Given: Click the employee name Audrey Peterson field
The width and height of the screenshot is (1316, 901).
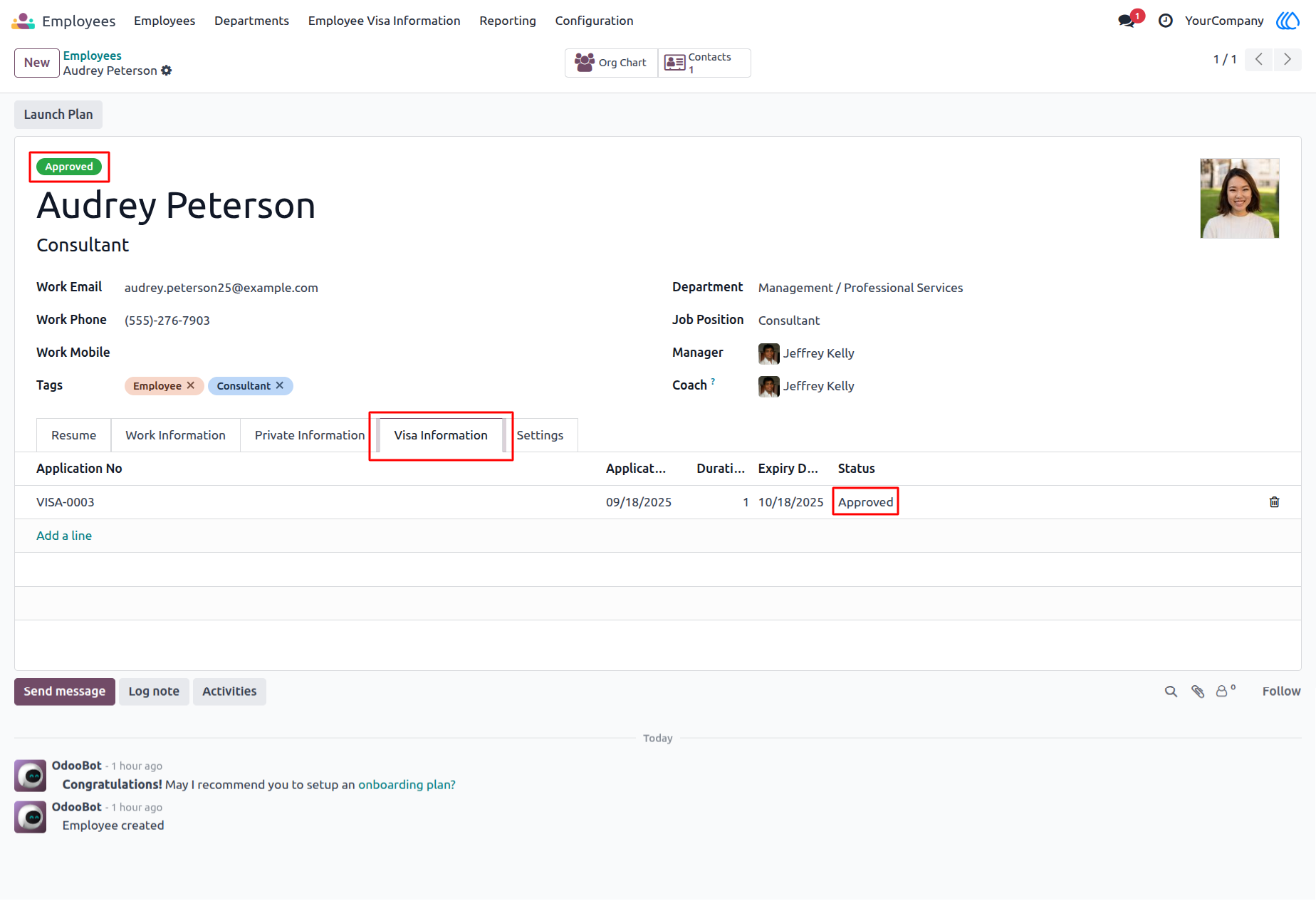Looking at the screenshot, I should pyautogui.click(x=176, y=206).
